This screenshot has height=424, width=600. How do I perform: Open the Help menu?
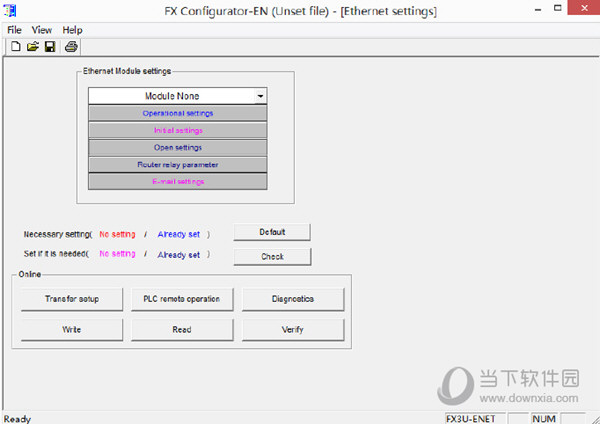click(72, 30)
